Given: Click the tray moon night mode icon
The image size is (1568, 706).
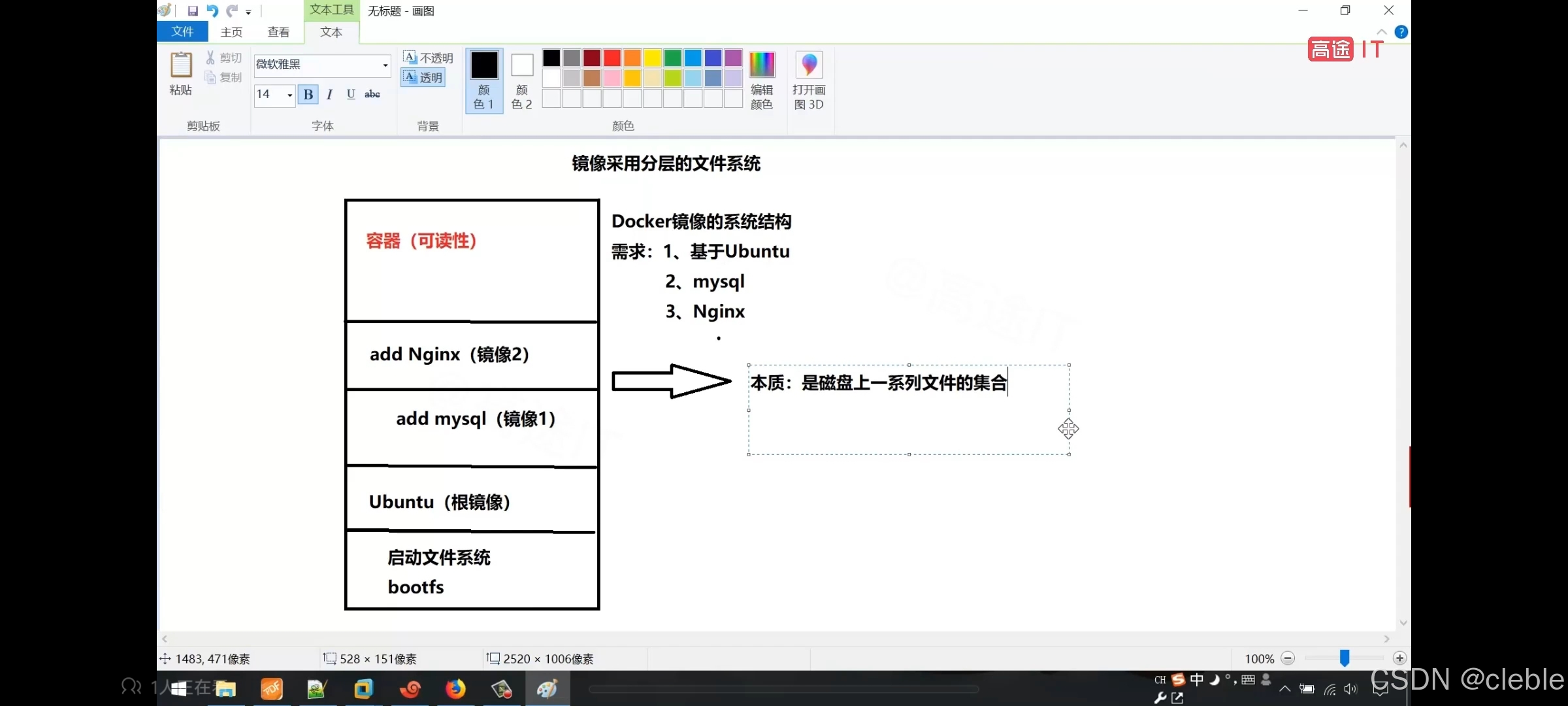Looking at the screenshot, I should click(x=1215, y=680).
